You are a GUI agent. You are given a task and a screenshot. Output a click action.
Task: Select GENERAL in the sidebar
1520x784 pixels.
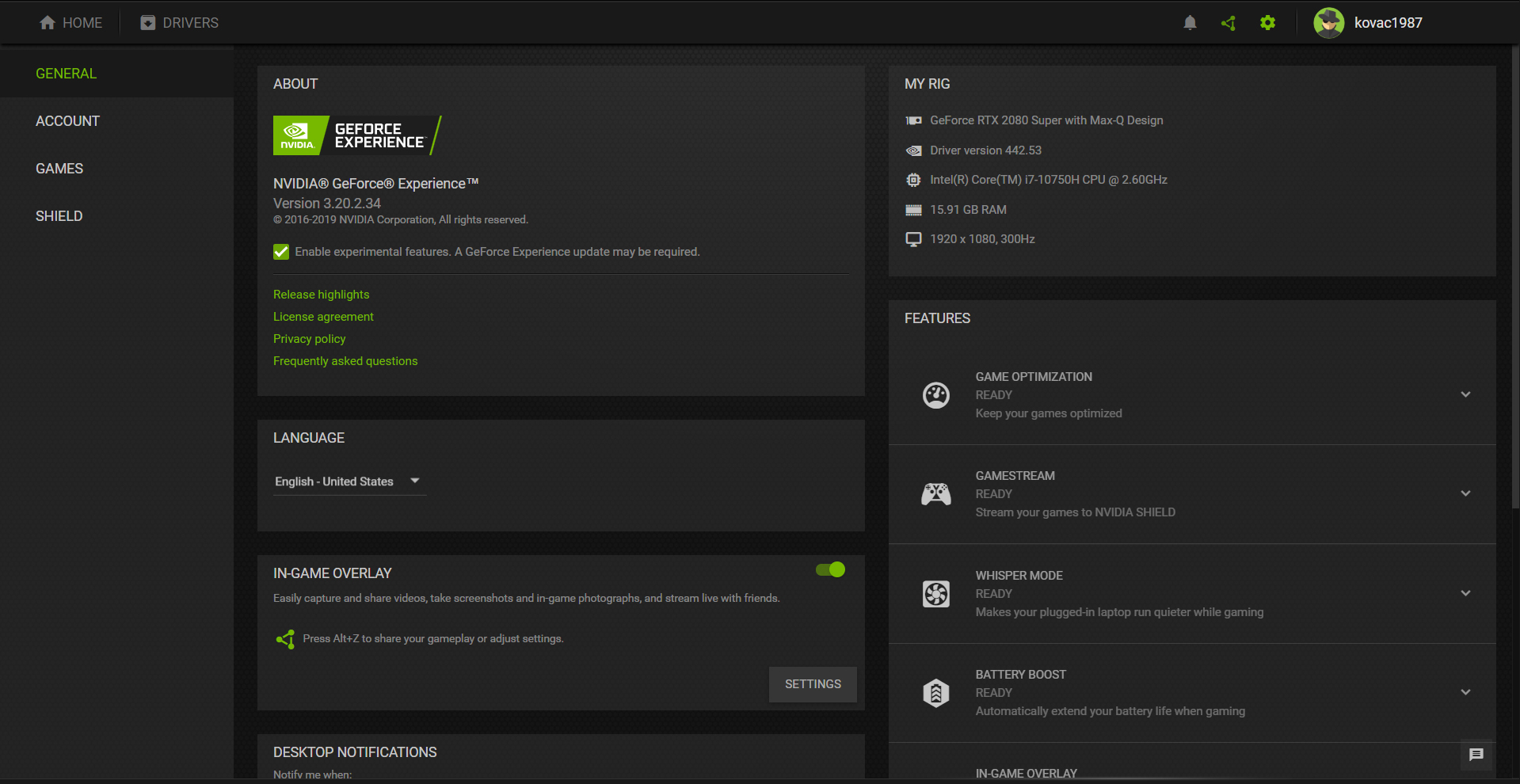pos(116,74)
